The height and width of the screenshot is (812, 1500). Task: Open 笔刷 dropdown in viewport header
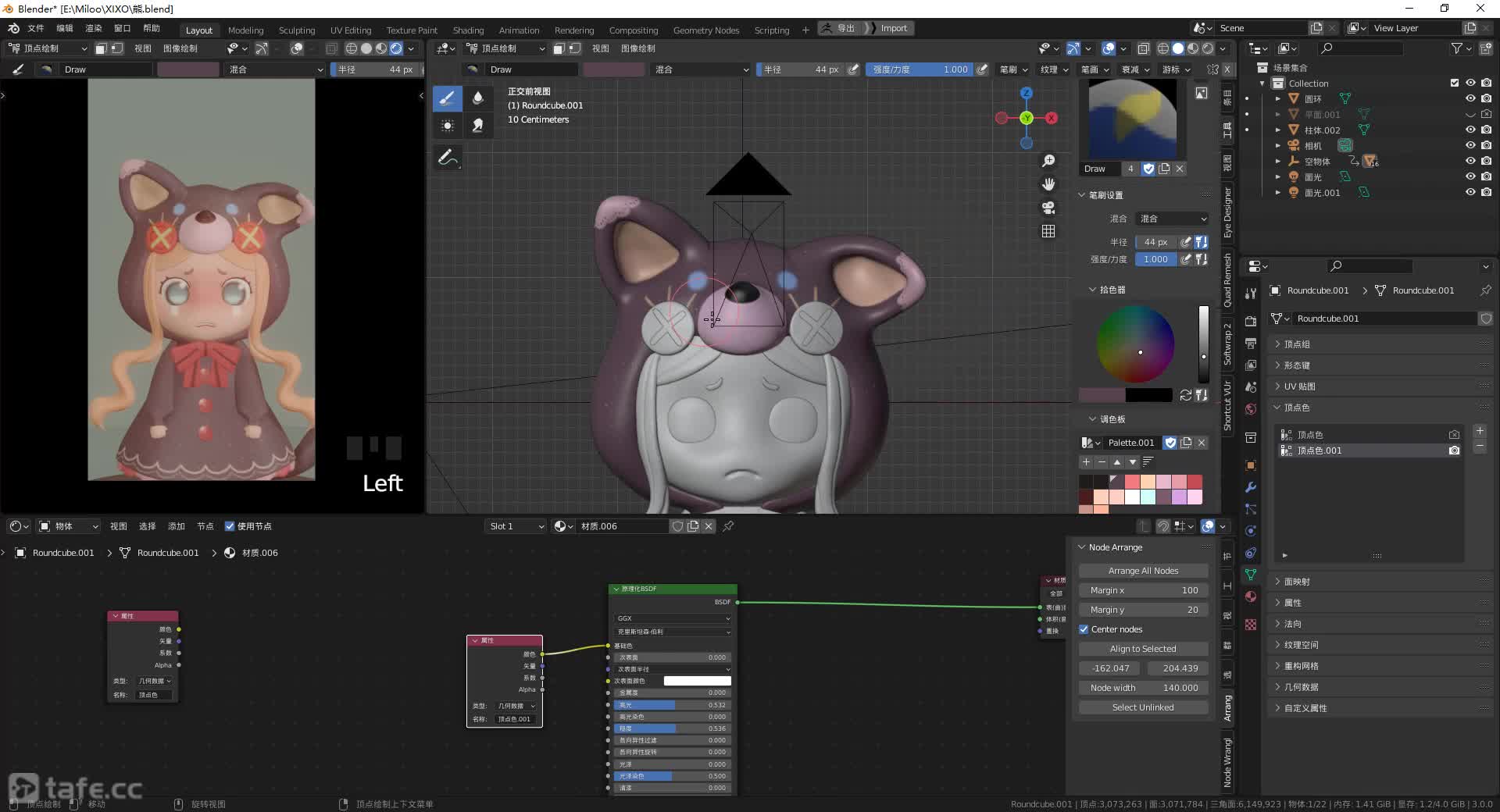pyautogui.click(x=1013, y=69)
